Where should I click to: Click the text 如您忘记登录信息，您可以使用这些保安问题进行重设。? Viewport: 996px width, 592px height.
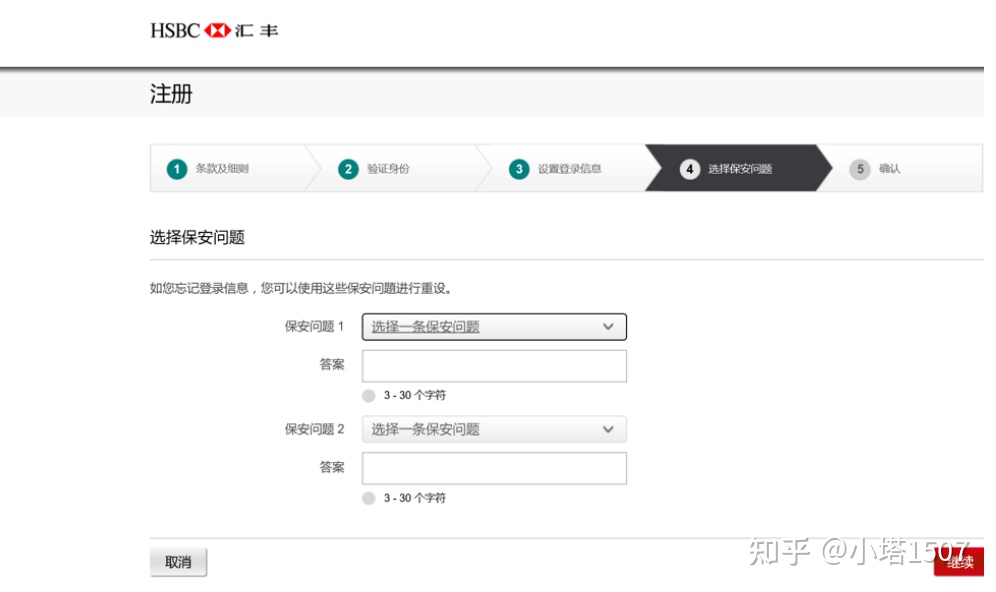[302, 288]
